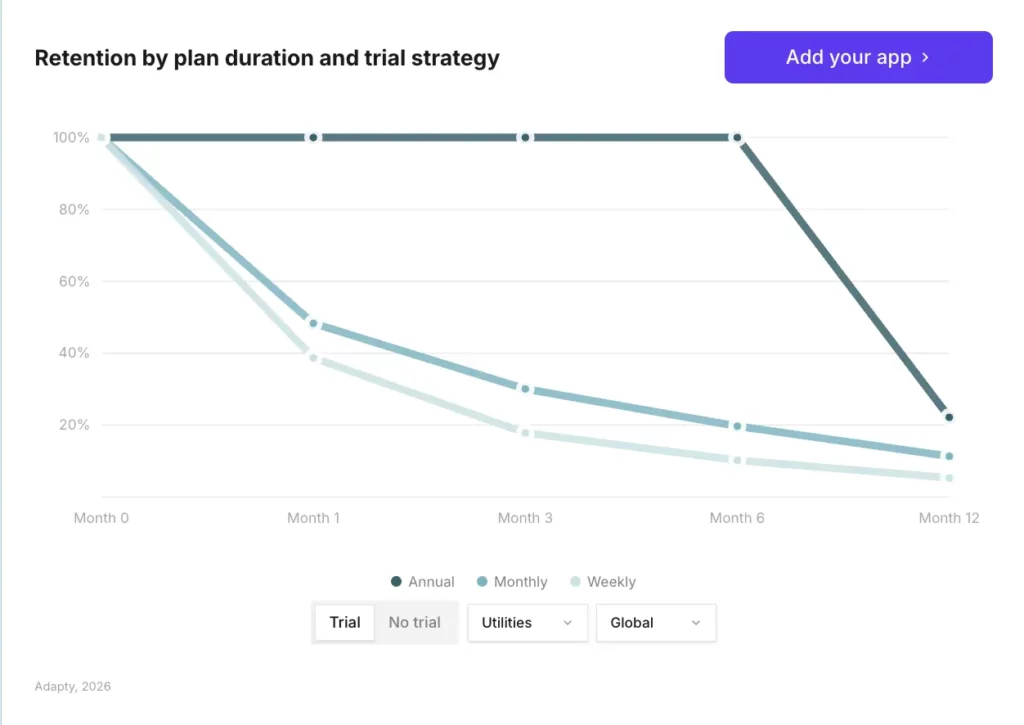
Task: Switch to the No trial view
Action: point(415,622)
